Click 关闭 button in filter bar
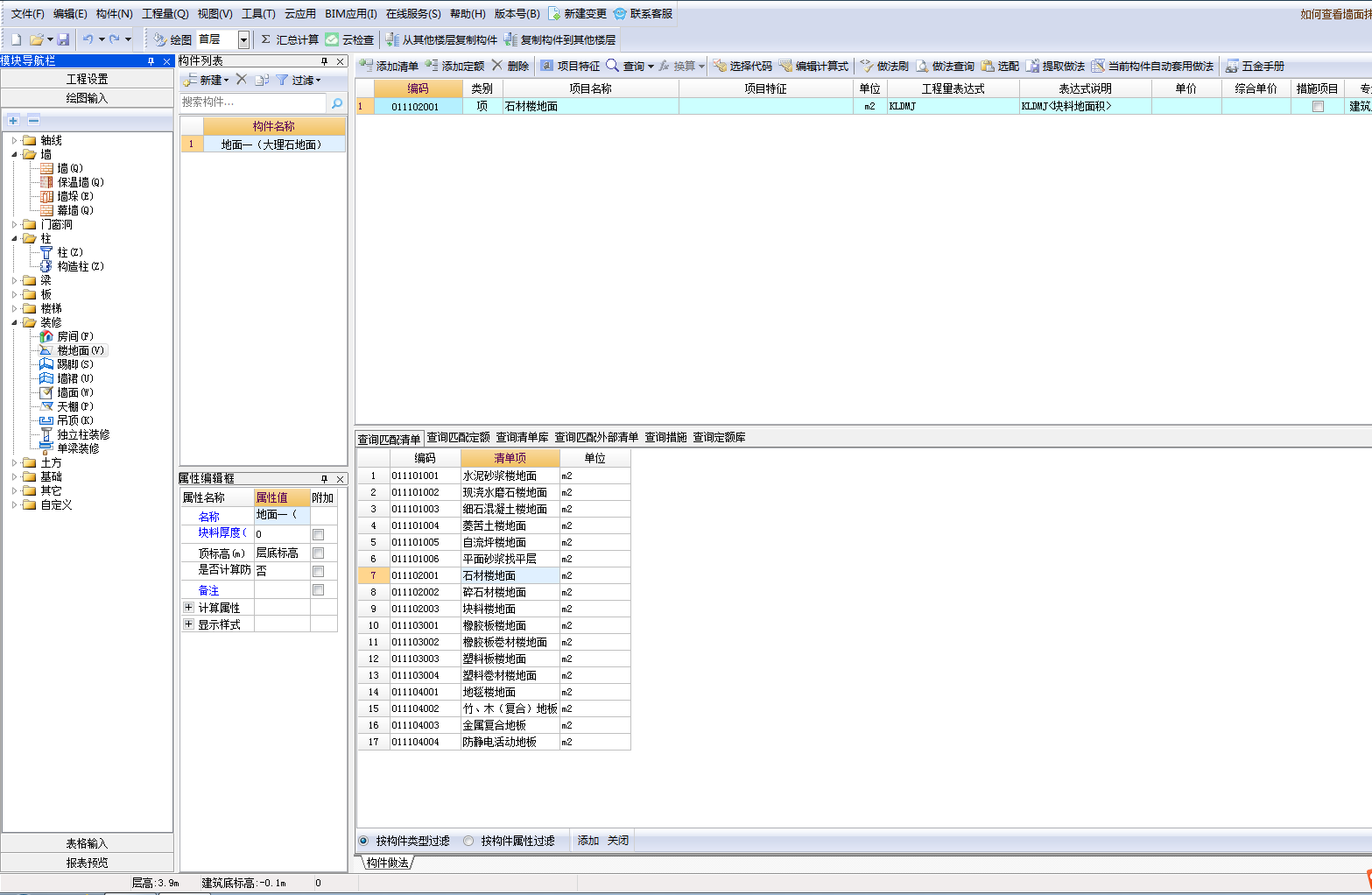The image size is (1372, 895). (x=618, y=841)
